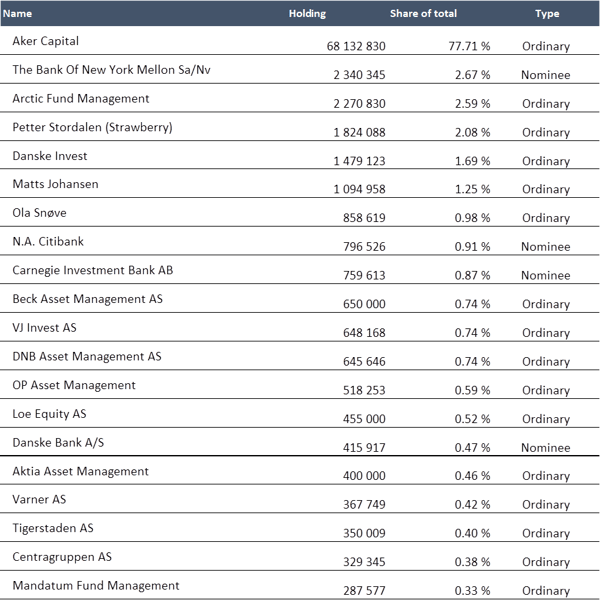Screen dimensions: 600x600
Task: Select the Matts Johansen name cell
Action: click(55, 184)
